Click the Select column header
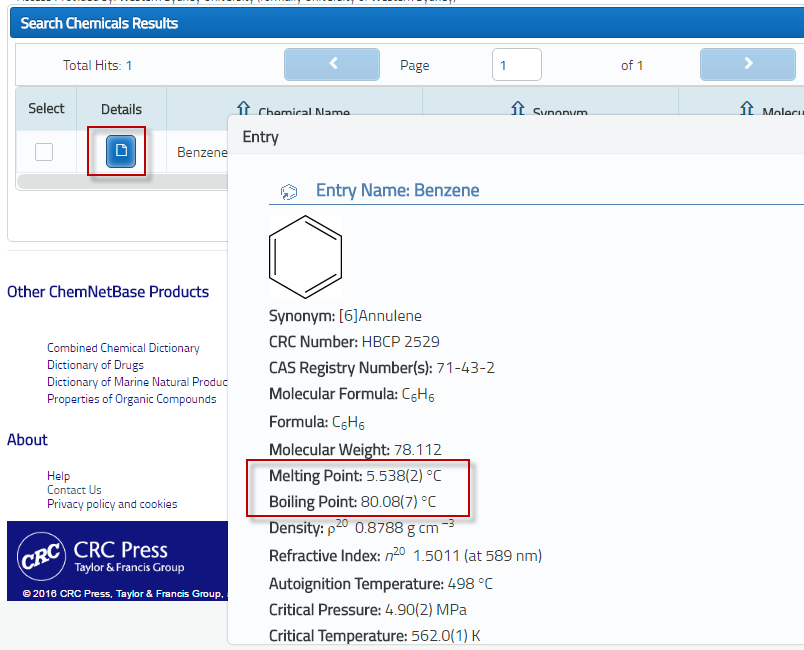 [46, 109]
